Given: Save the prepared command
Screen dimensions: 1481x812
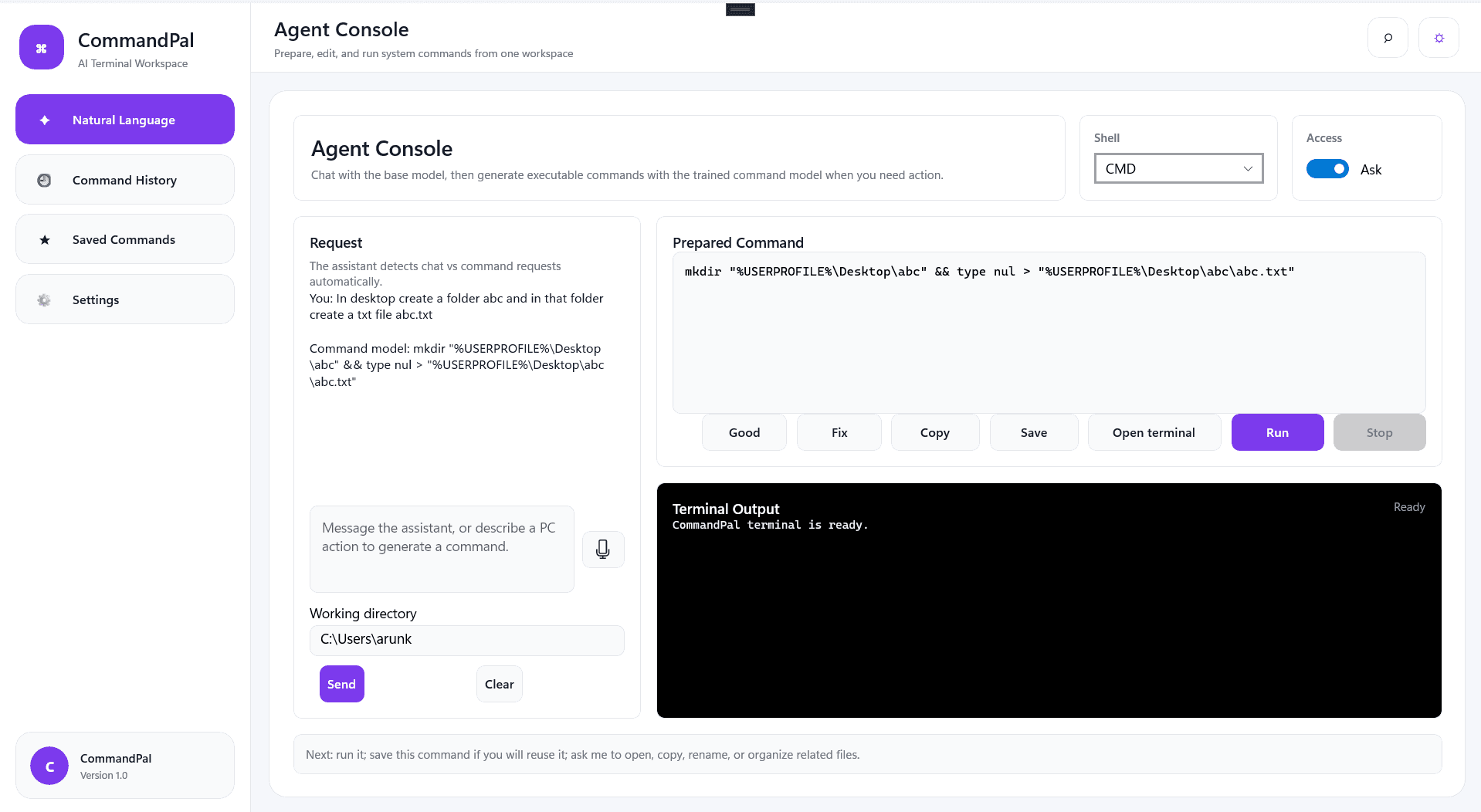Looking at the screenshot, I should (1034, 432).
